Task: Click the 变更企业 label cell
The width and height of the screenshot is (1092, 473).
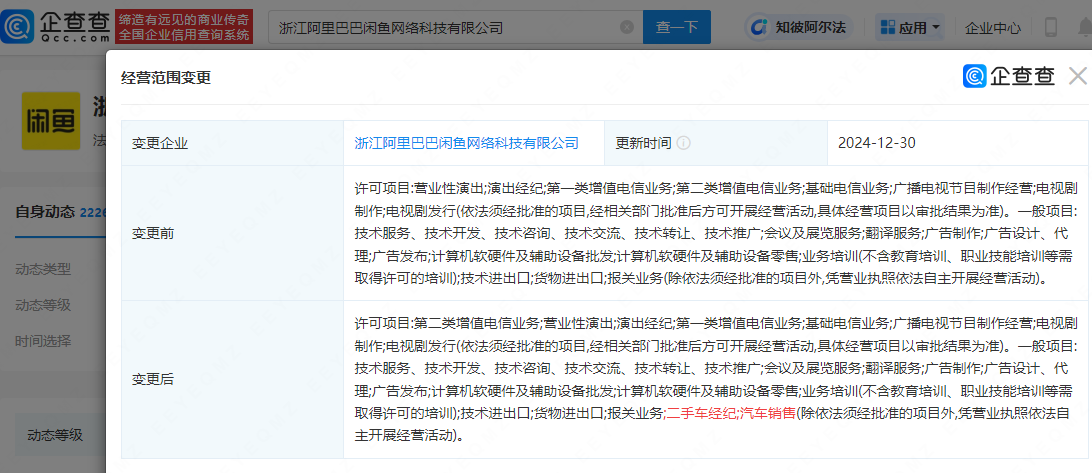Action: [232, 143]
